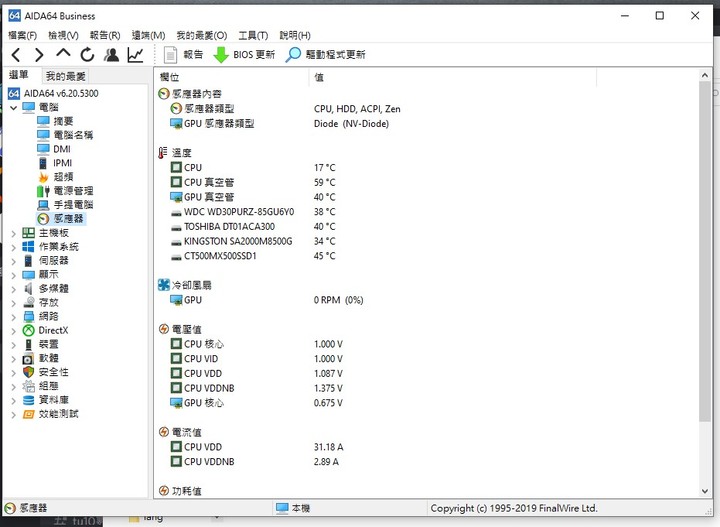This screenshot has width=720, height=527.
Task: Select the CPU 真空管 temperature row
Action: tap(253, 182)
